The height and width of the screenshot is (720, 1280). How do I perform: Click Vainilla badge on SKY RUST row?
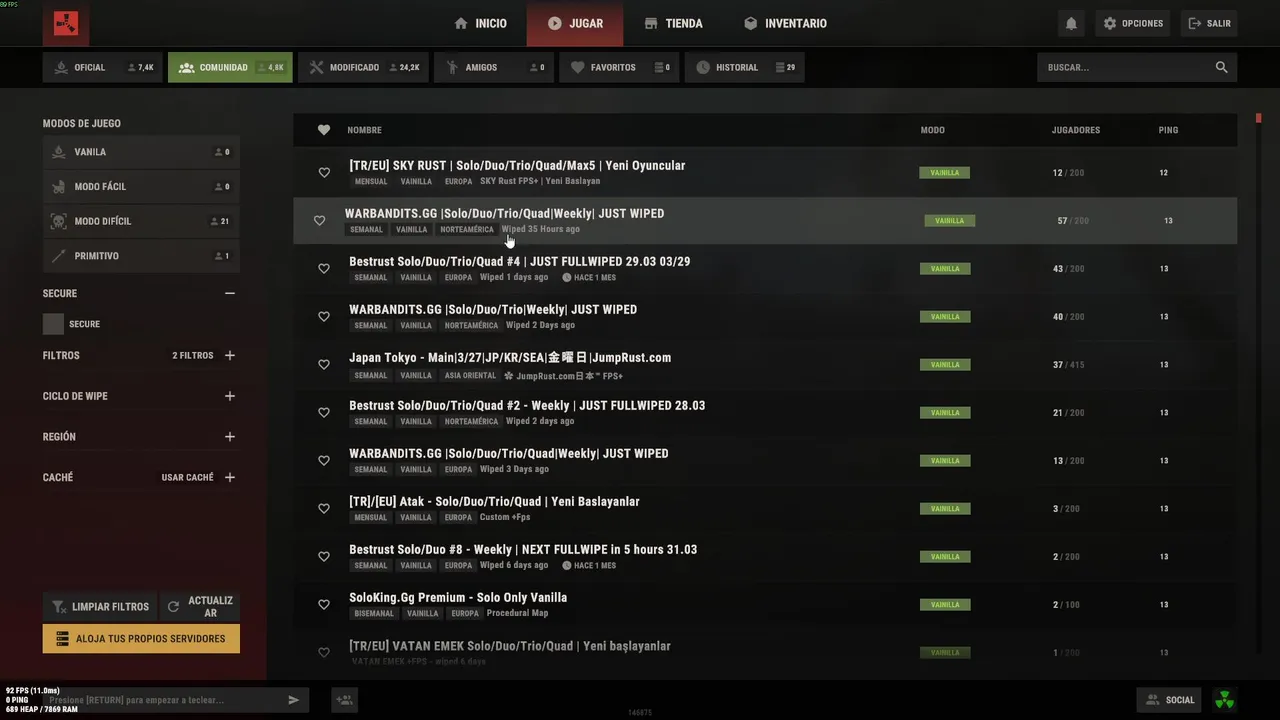tap(945, 173)
